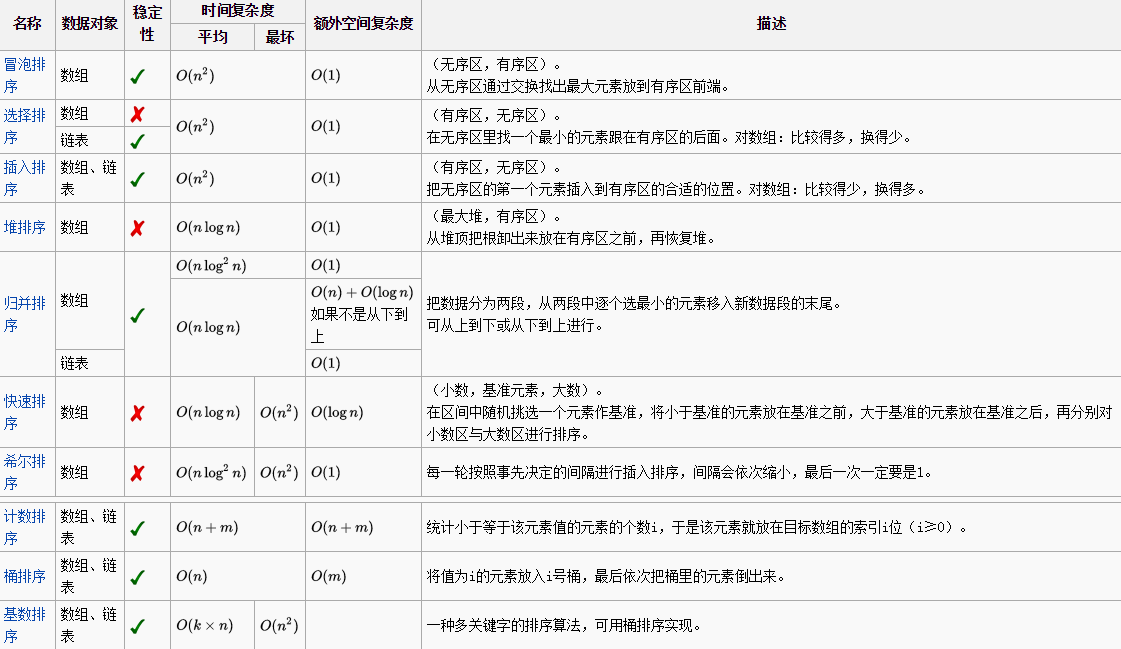
Task: Click the description starting 在区间中随机挑选
Action: [769, 423]
